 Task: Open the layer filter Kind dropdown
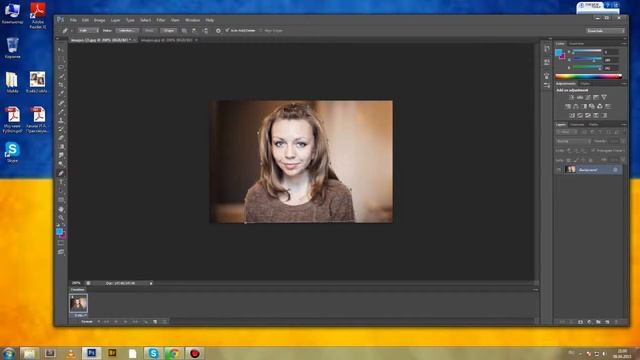click(567, 132)
